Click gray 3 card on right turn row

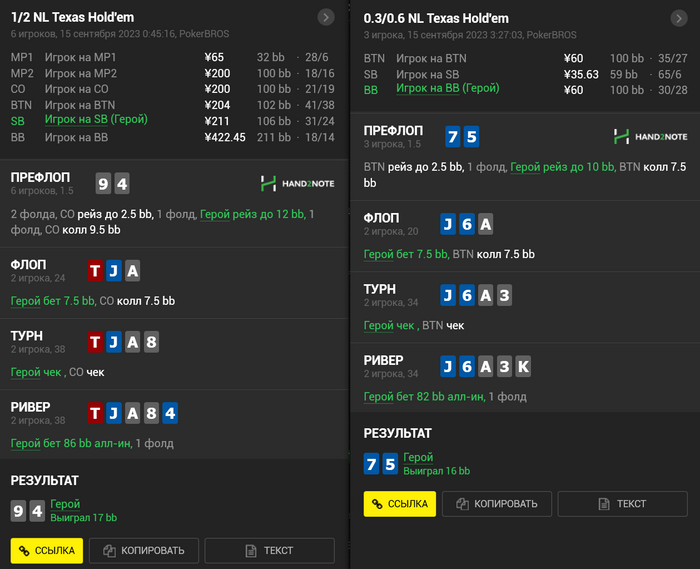(x=504, y=295)
